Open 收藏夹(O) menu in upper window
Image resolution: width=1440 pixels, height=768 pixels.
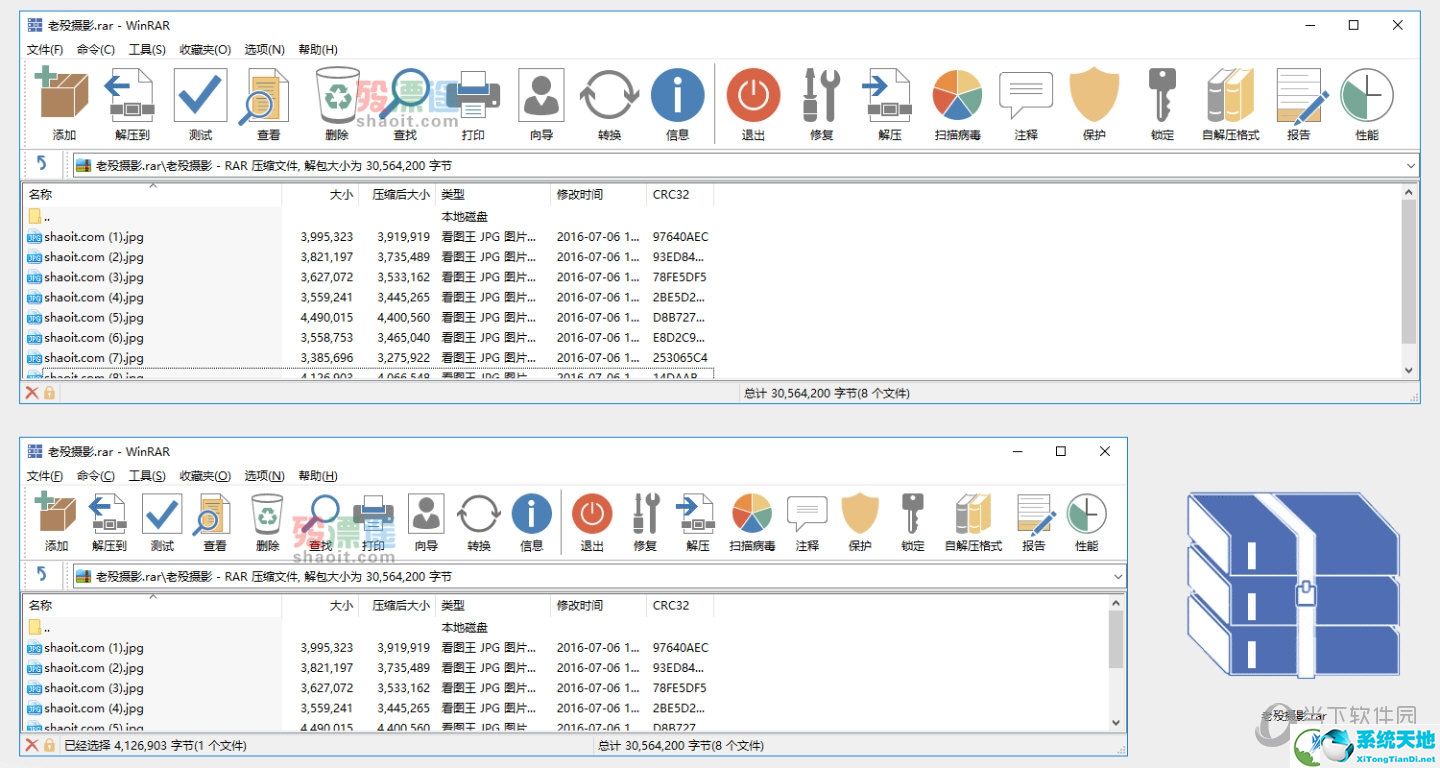click(x=205, y=49)
